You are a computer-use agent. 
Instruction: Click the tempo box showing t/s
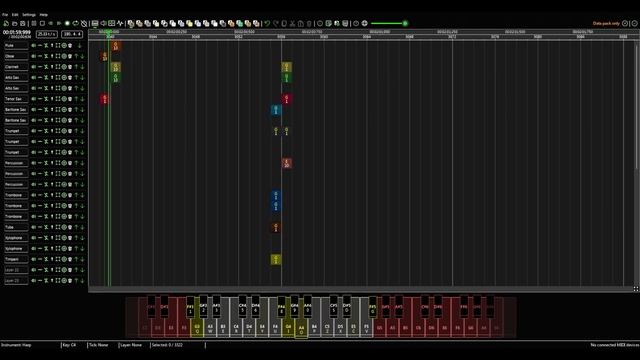47,34
